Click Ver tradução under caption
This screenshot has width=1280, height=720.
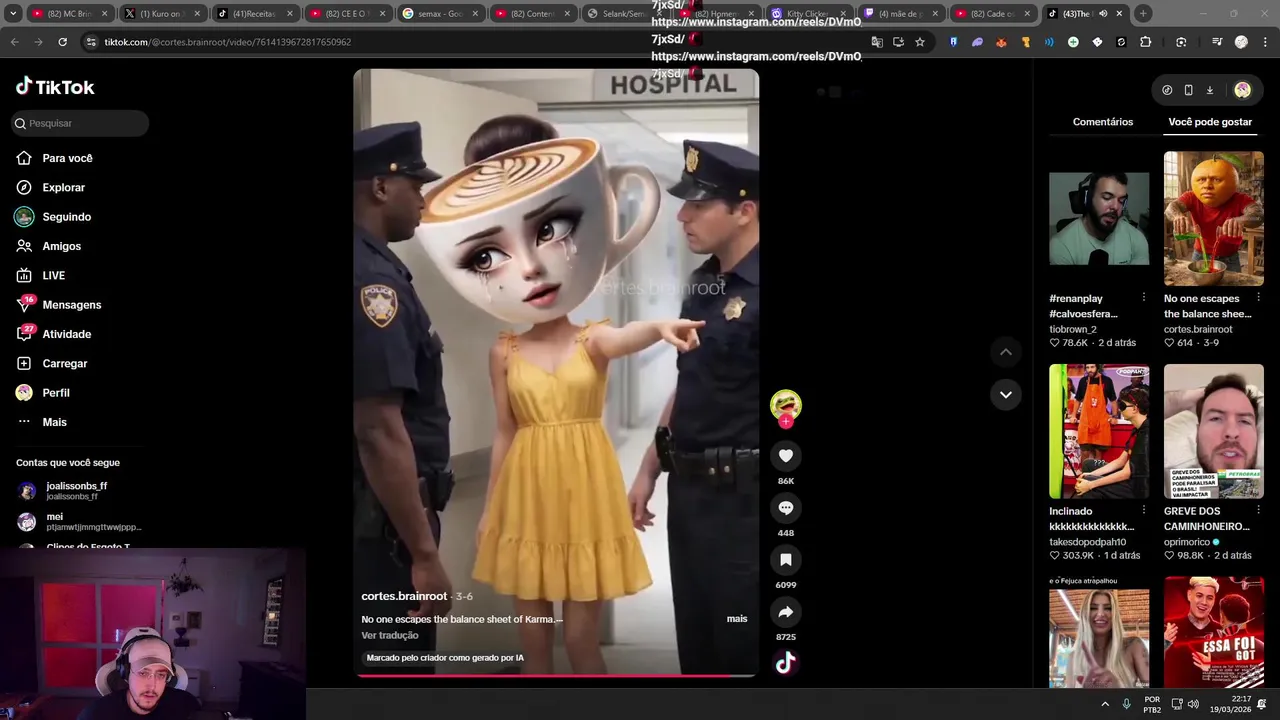[x=390, y=635]
